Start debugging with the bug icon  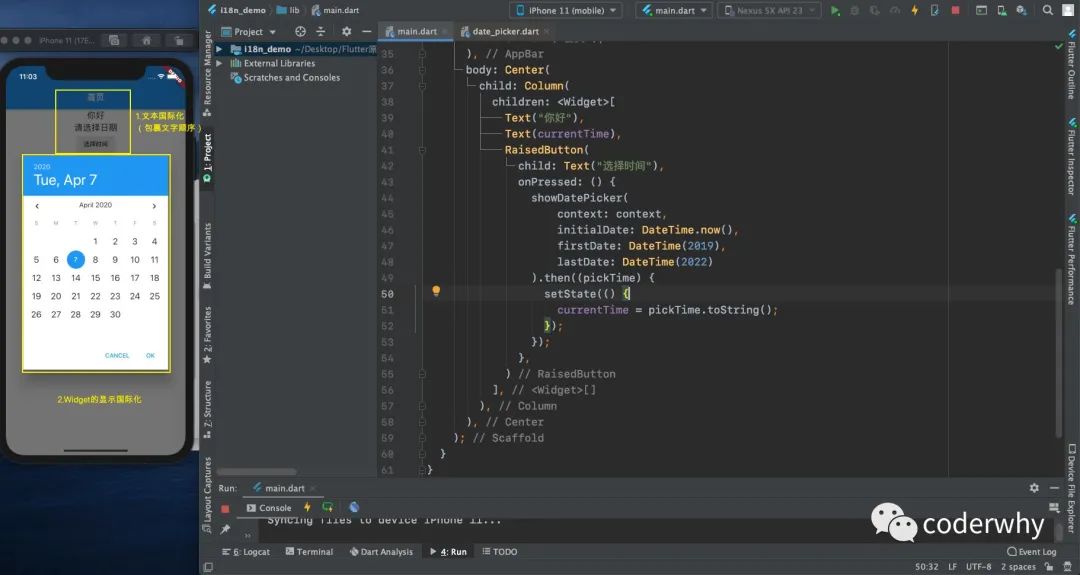[x=855, y=10]
